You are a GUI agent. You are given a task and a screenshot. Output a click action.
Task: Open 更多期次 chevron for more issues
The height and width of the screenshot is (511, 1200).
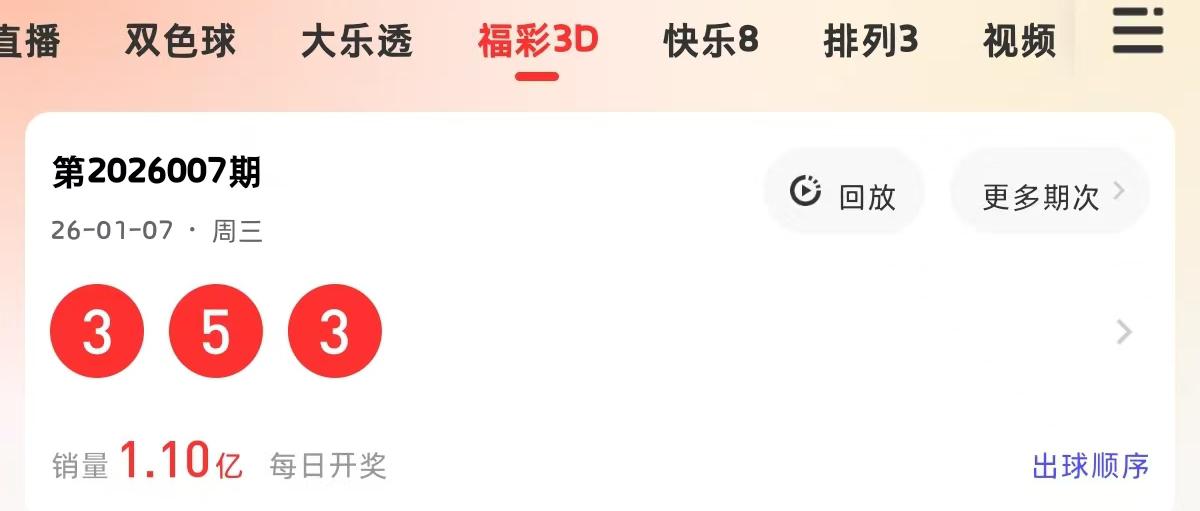tap(1120, 191)
